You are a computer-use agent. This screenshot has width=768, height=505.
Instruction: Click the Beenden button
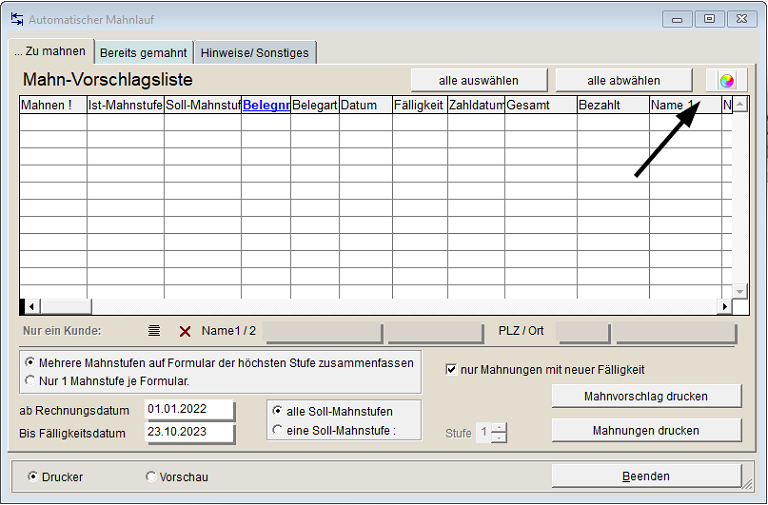pos(646,476)
